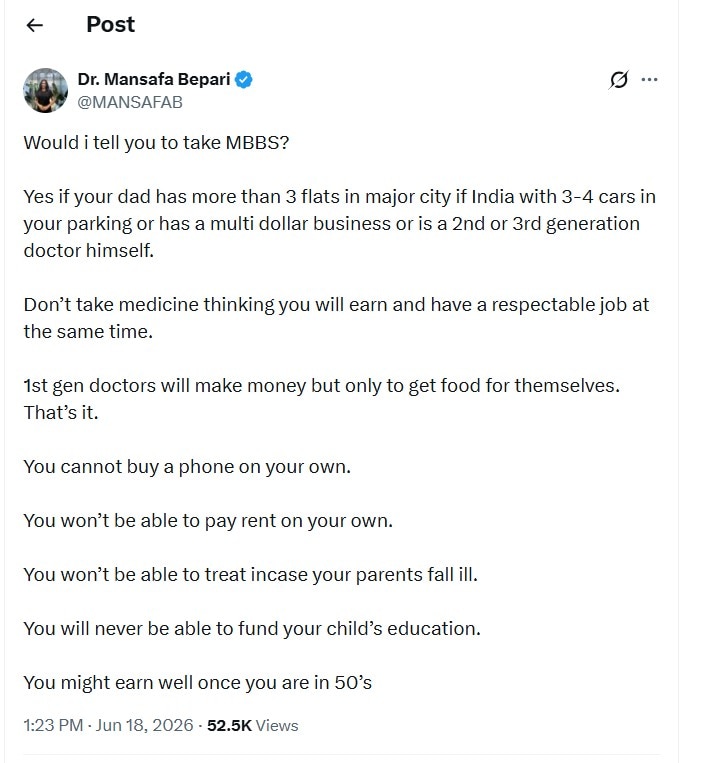Open the three-dot more options menu
705x763 pixels.
coord(650,79)
